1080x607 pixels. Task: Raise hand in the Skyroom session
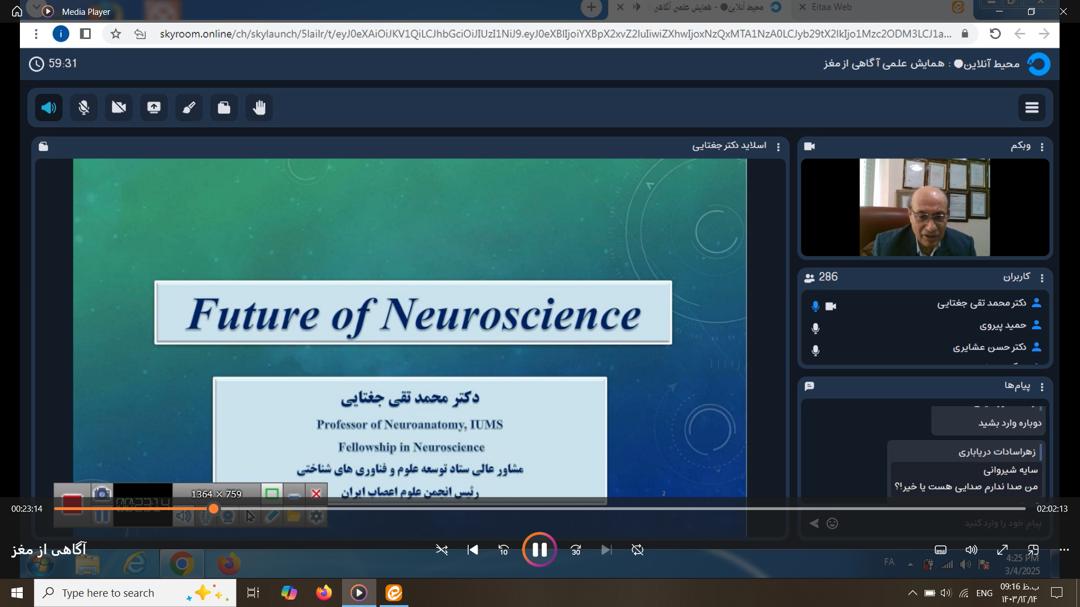(259, 107)
